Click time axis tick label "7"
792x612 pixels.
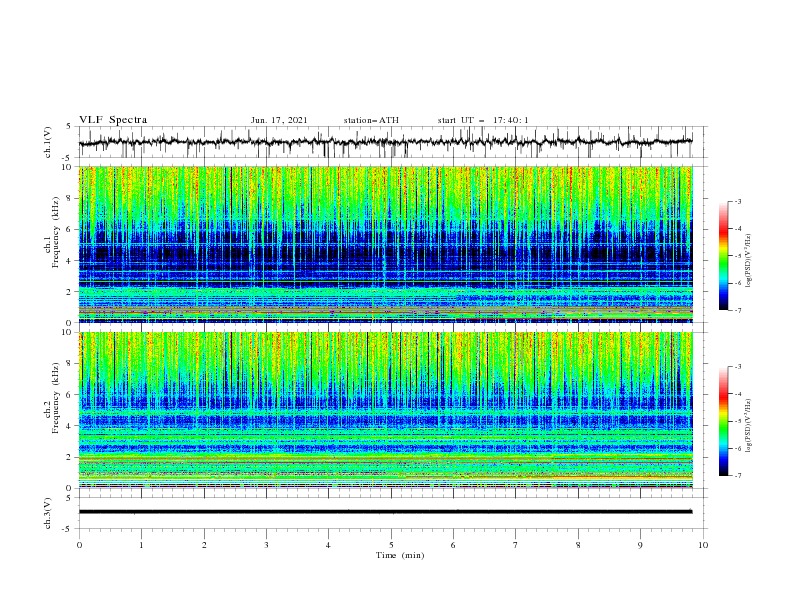(516, 545)
